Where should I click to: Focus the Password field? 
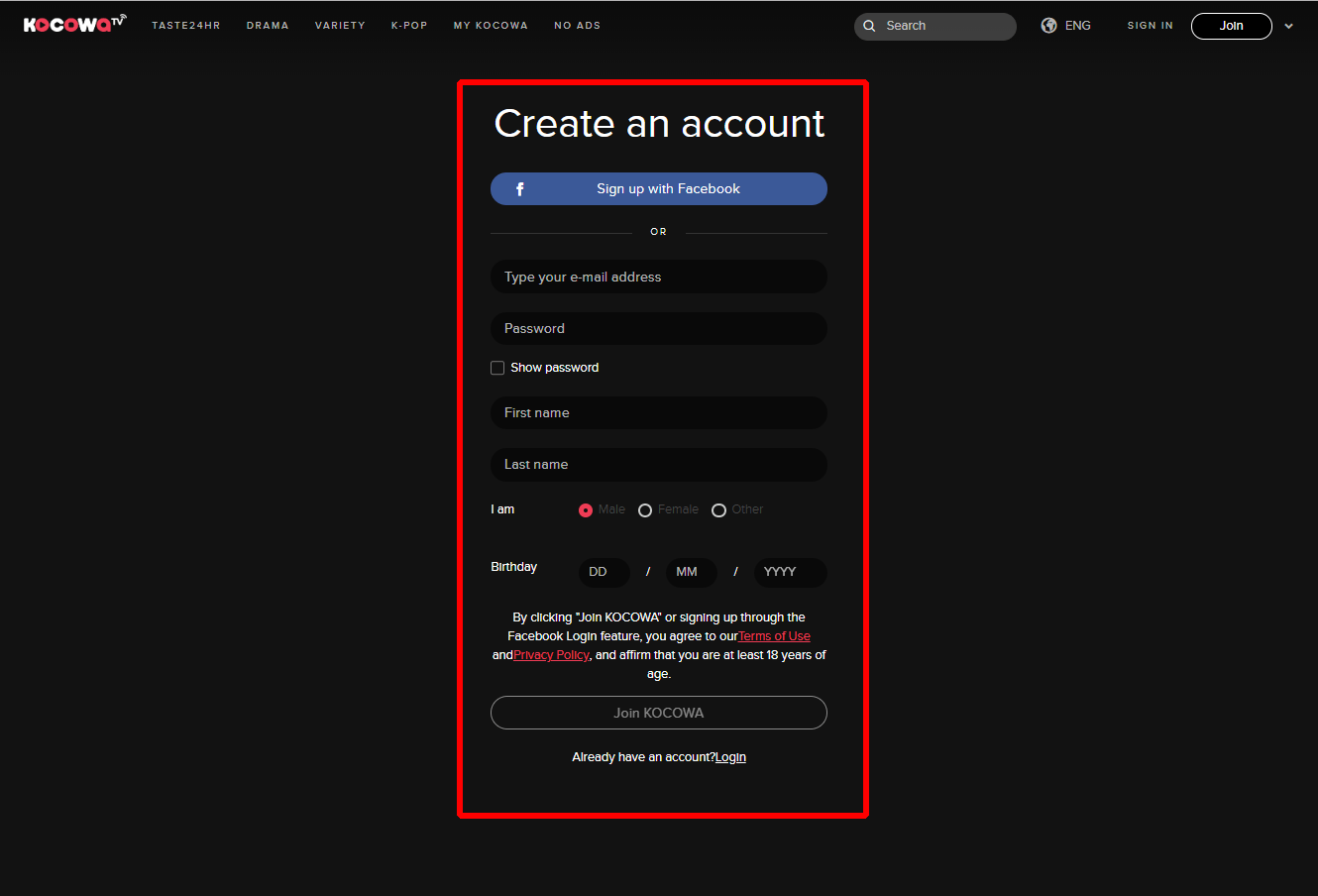click(659, 328)
